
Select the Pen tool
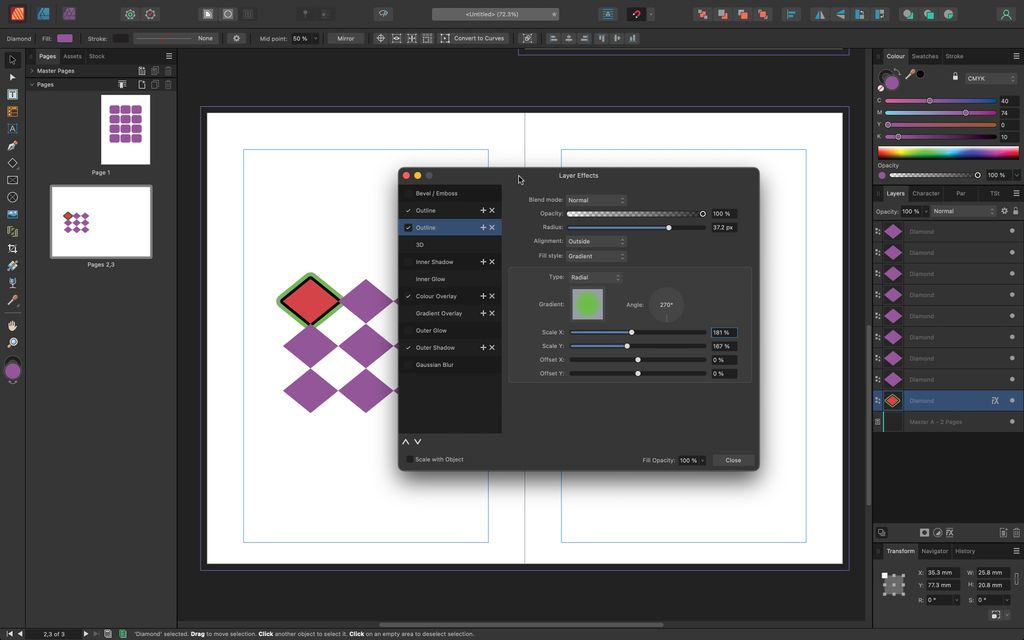click(12, 146)
